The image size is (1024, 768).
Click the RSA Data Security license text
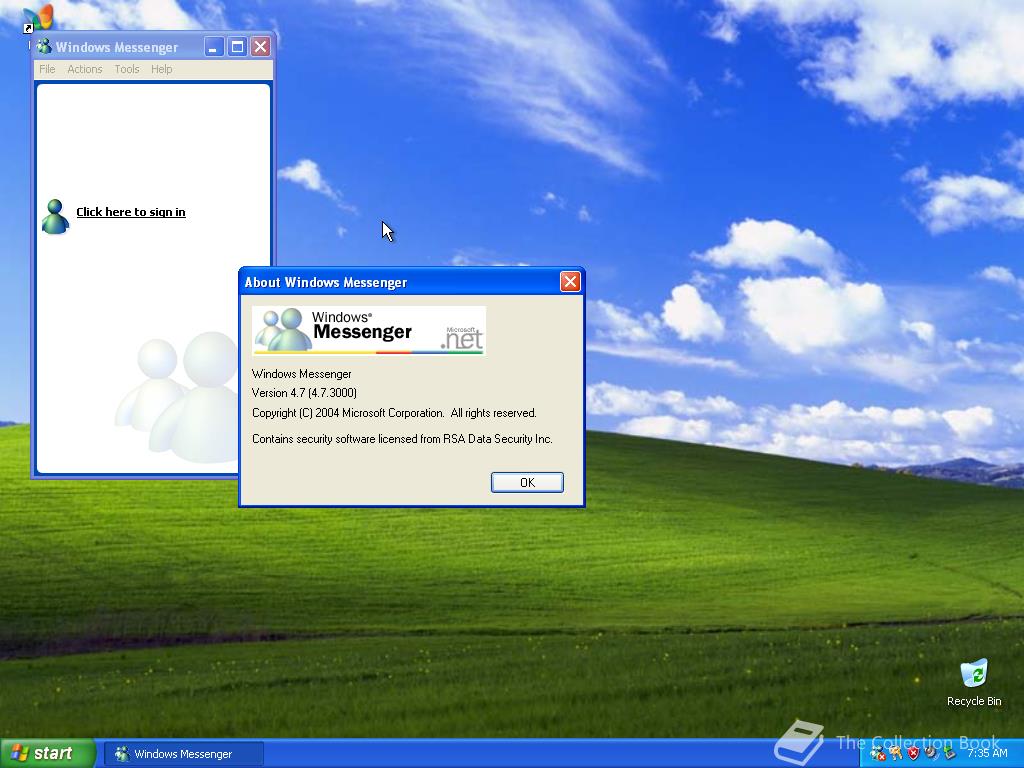click(x=402, y=439)
